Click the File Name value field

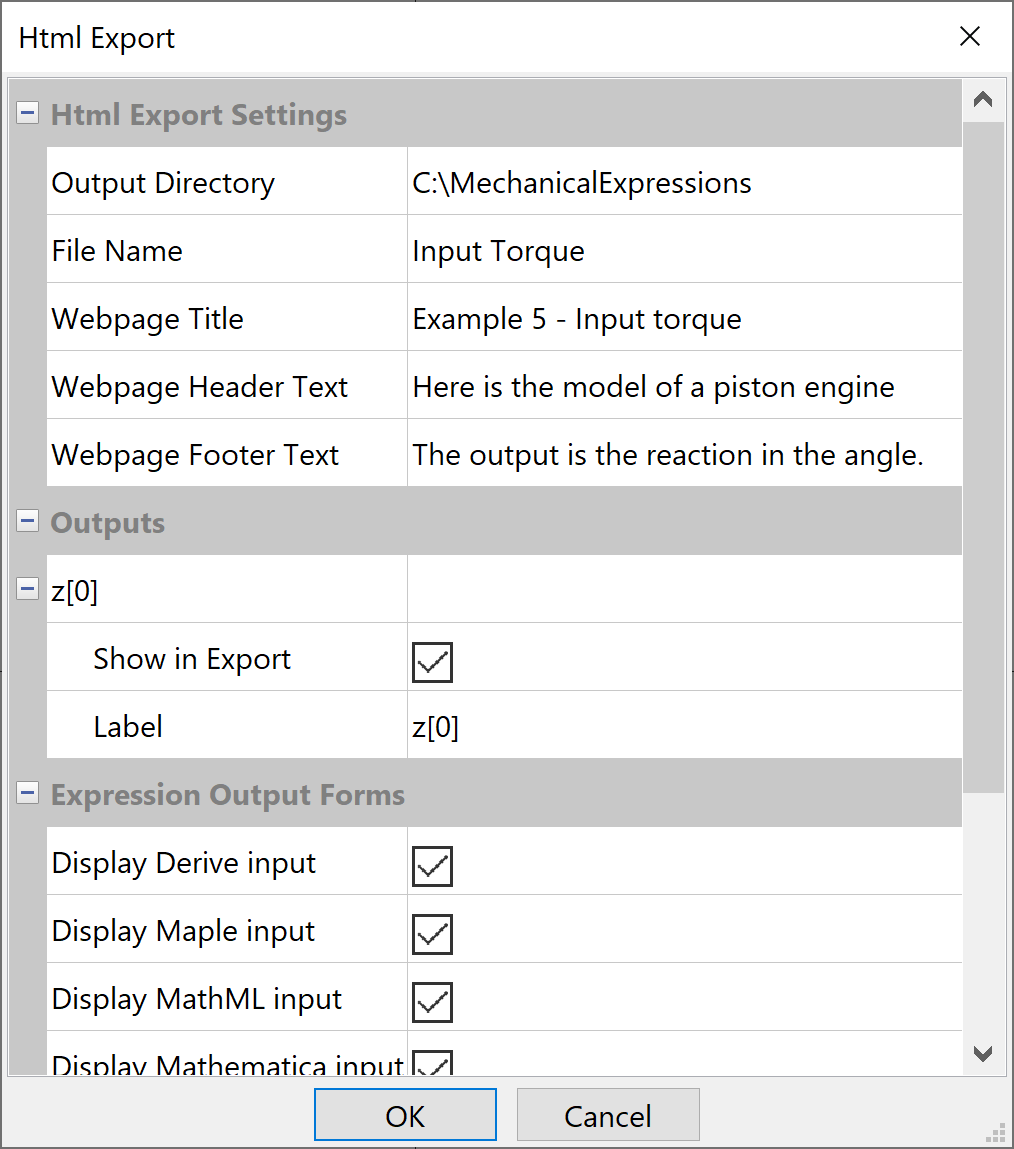tap(683, 251)
